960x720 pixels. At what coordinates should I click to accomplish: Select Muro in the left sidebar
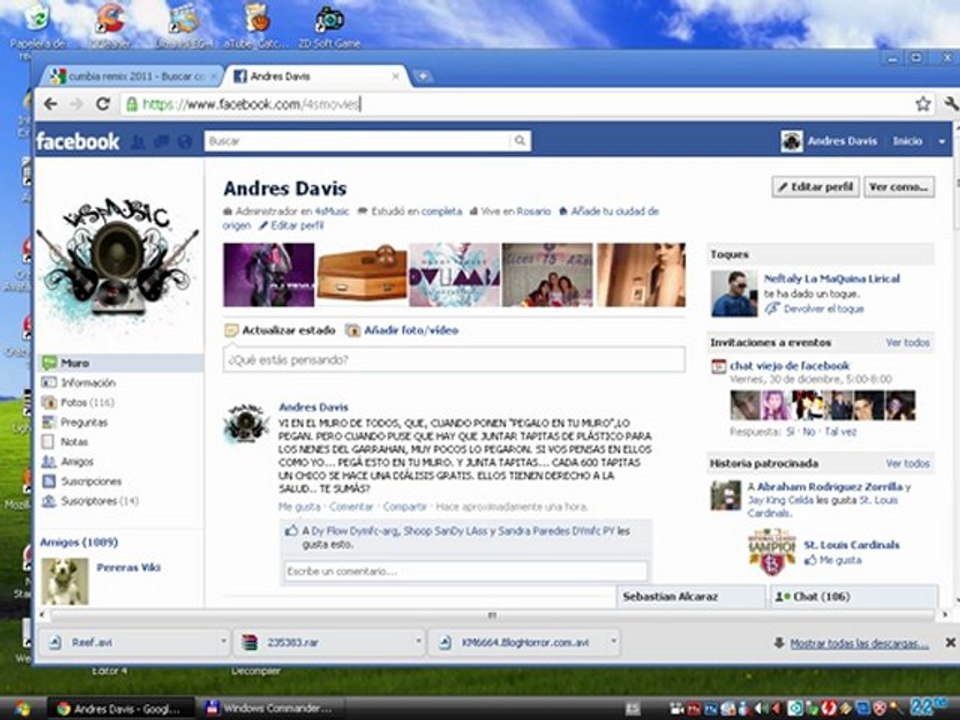coord(119,363)
